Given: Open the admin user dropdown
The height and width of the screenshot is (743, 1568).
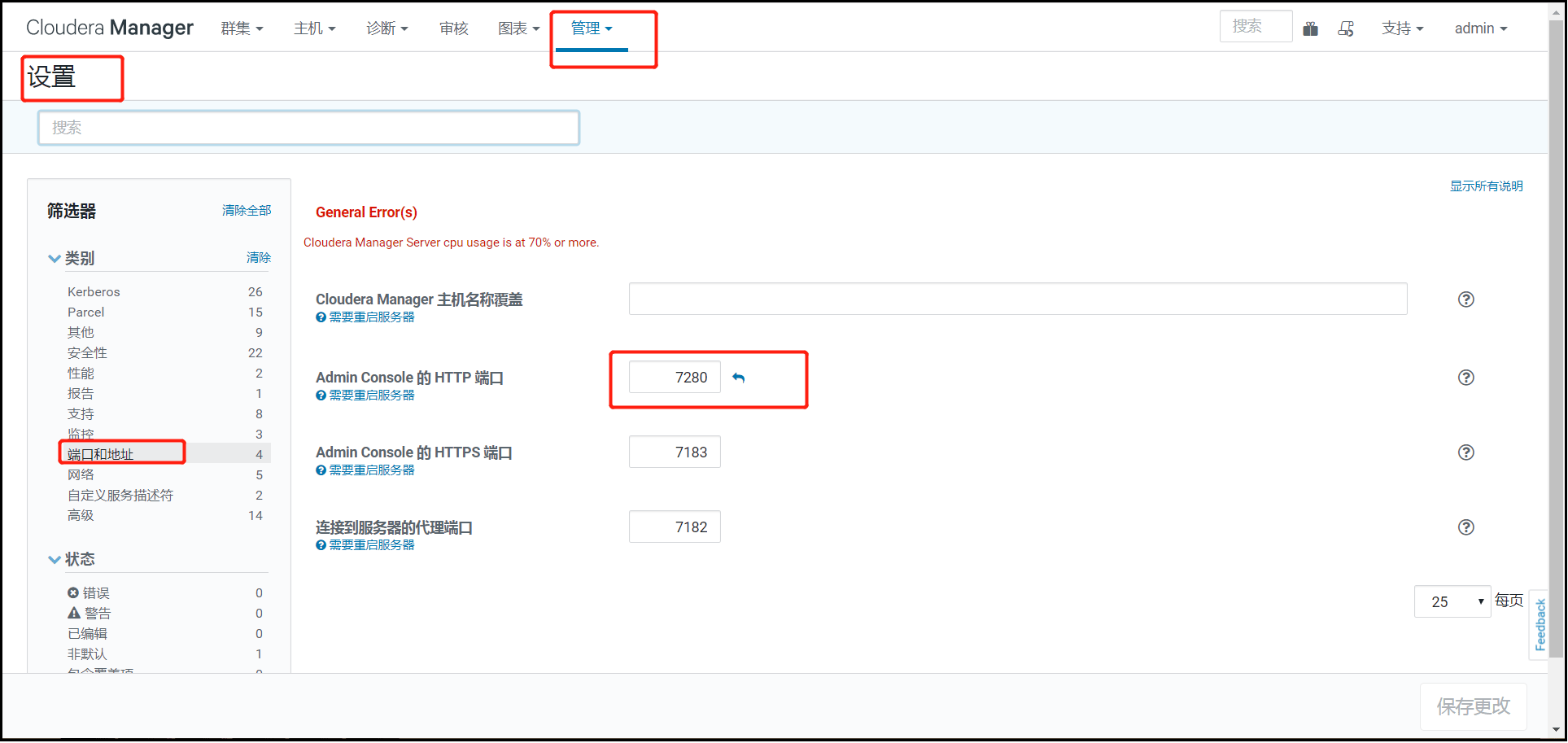Looking at the screenshot, I should [x=1481, y=28].
